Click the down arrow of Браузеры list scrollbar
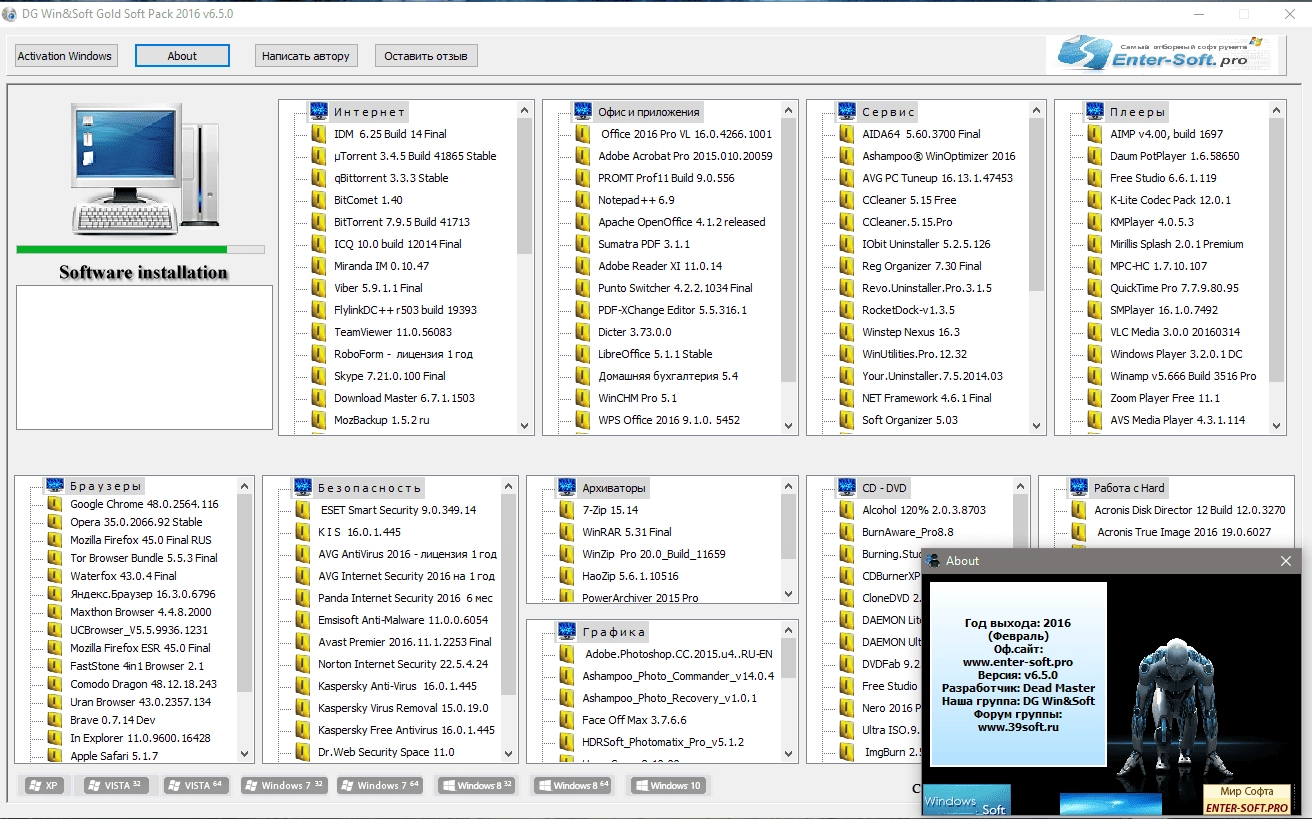Screen dimensions: 1312x819 click(245, 754)
